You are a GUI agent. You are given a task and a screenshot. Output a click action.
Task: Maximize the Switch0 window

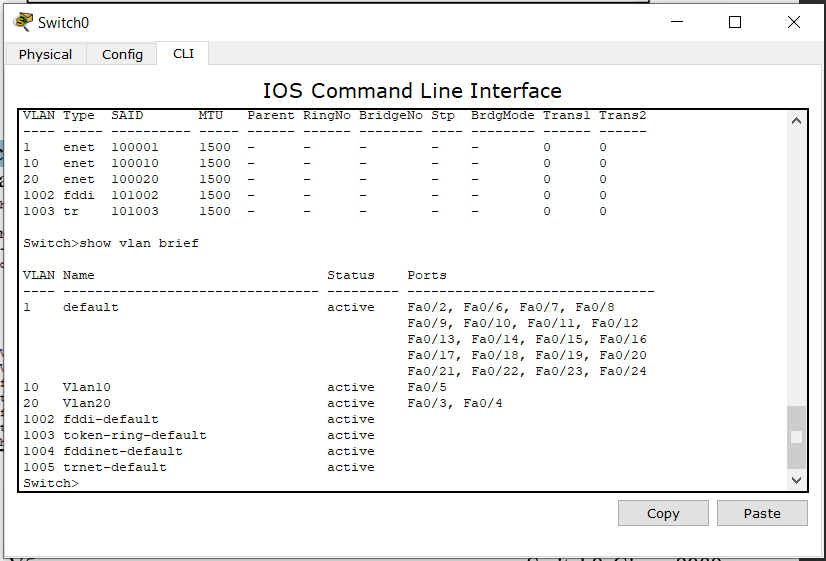(x=735, y=22)
